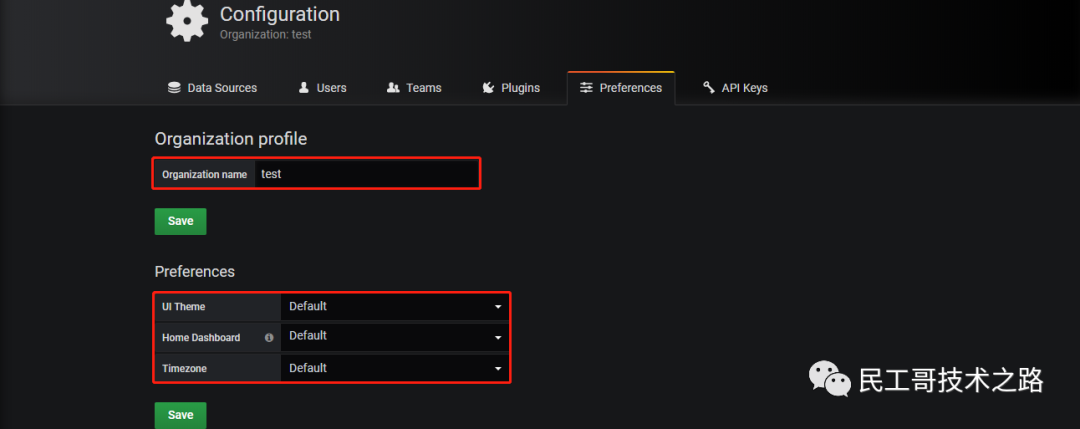Click the Home Dashboard dropdown arrow

click(498, 338)
